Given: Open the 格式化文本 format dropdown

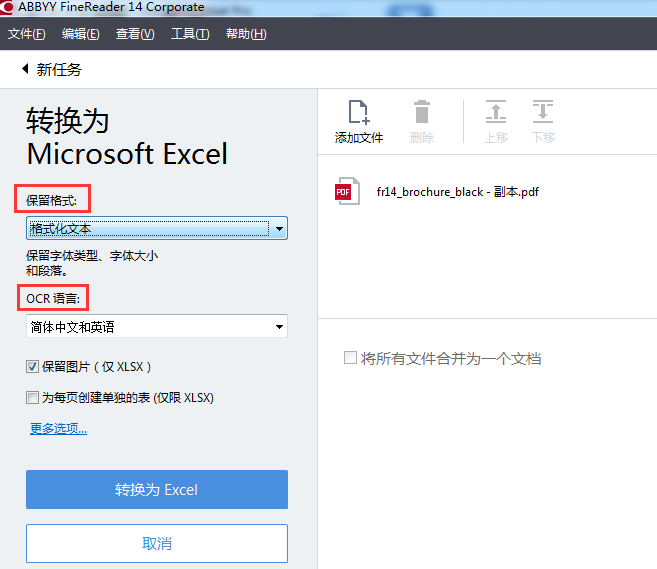Looking at the screenshot, I should tap(157, 228).
